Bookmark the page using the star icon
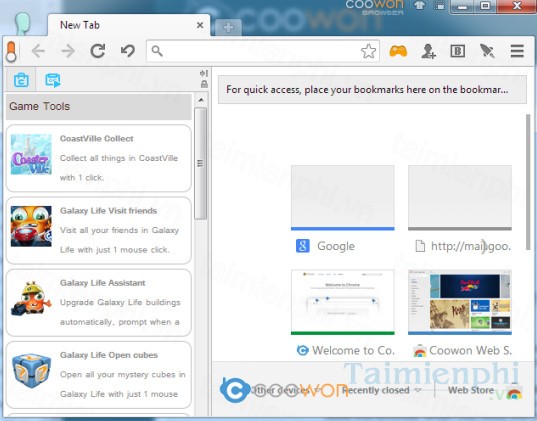 (369, 51)
